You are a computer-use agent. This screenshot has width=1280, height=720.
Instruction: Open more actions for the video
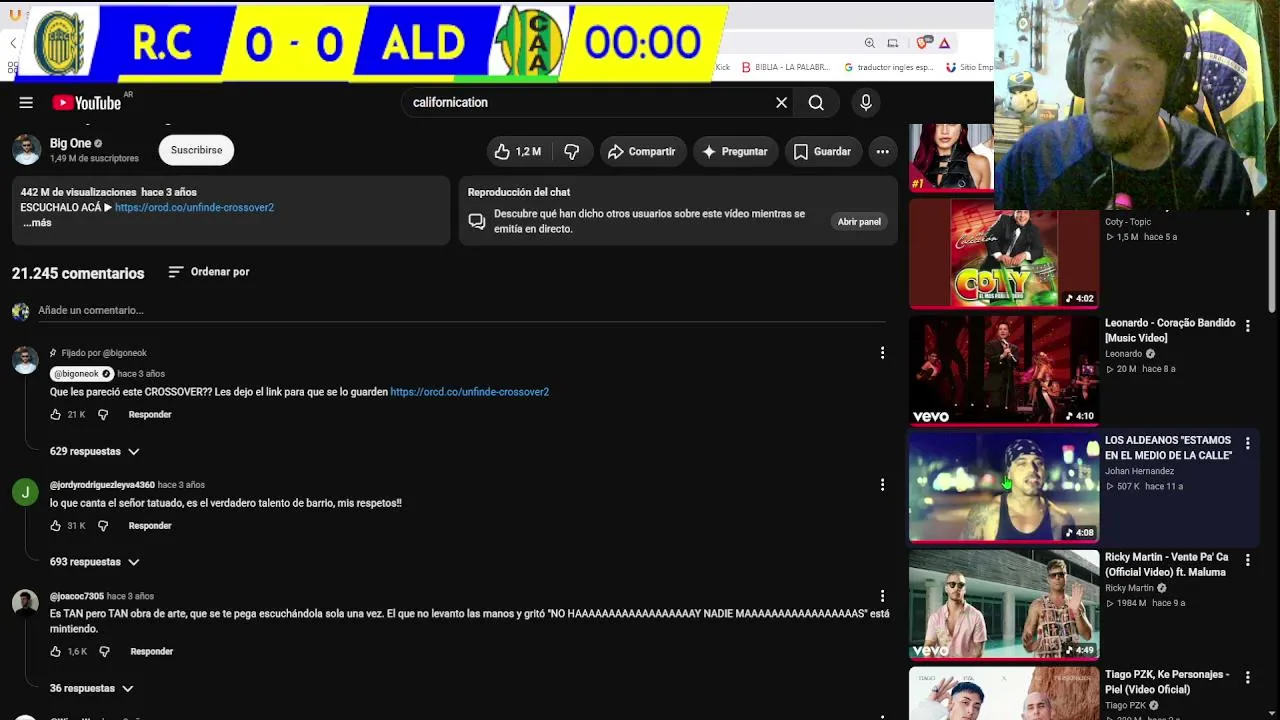click(883, 151)
